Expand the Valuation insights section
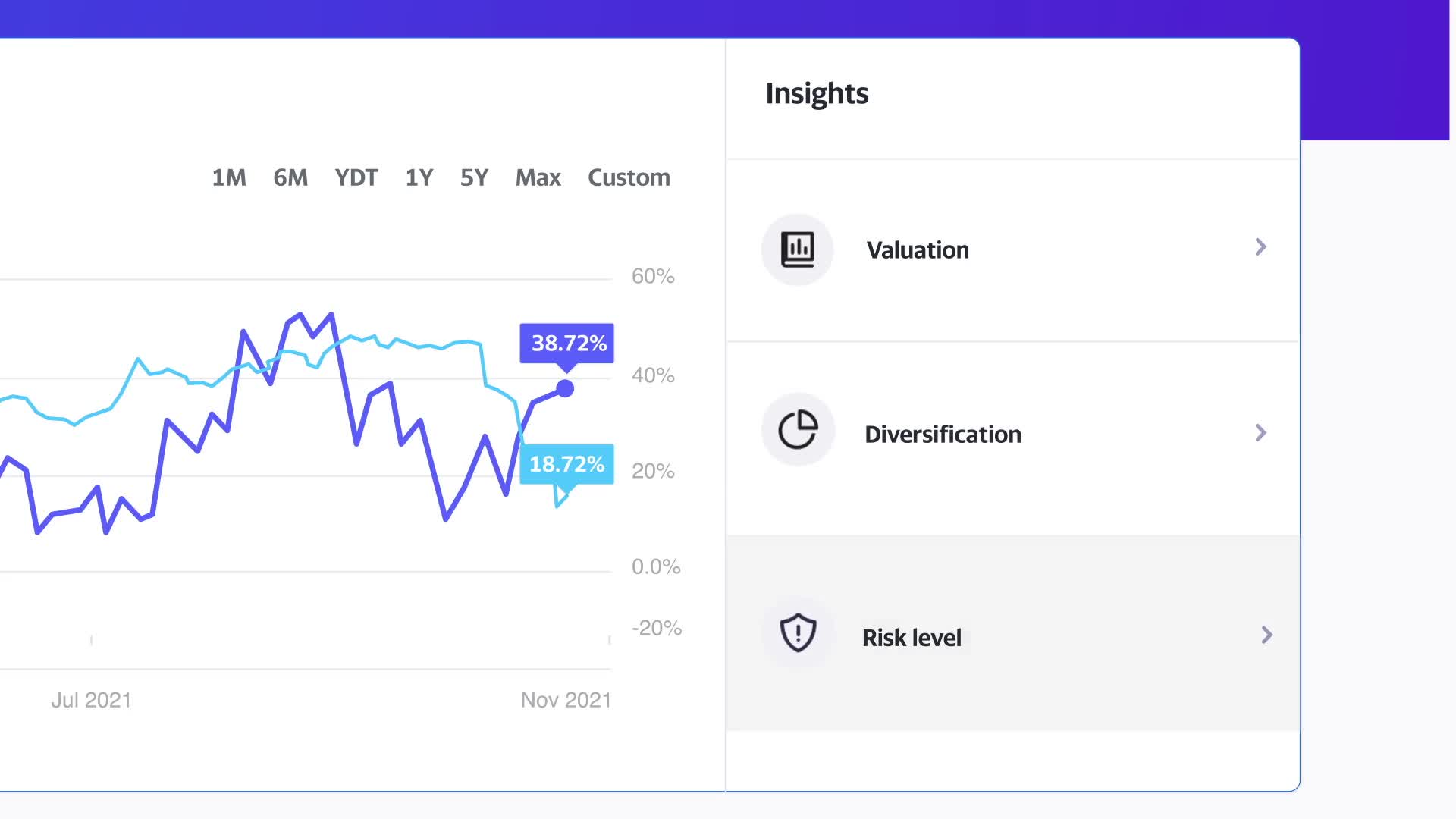This screenshot has height=819, width=1456. click(x=1012, y=249)
